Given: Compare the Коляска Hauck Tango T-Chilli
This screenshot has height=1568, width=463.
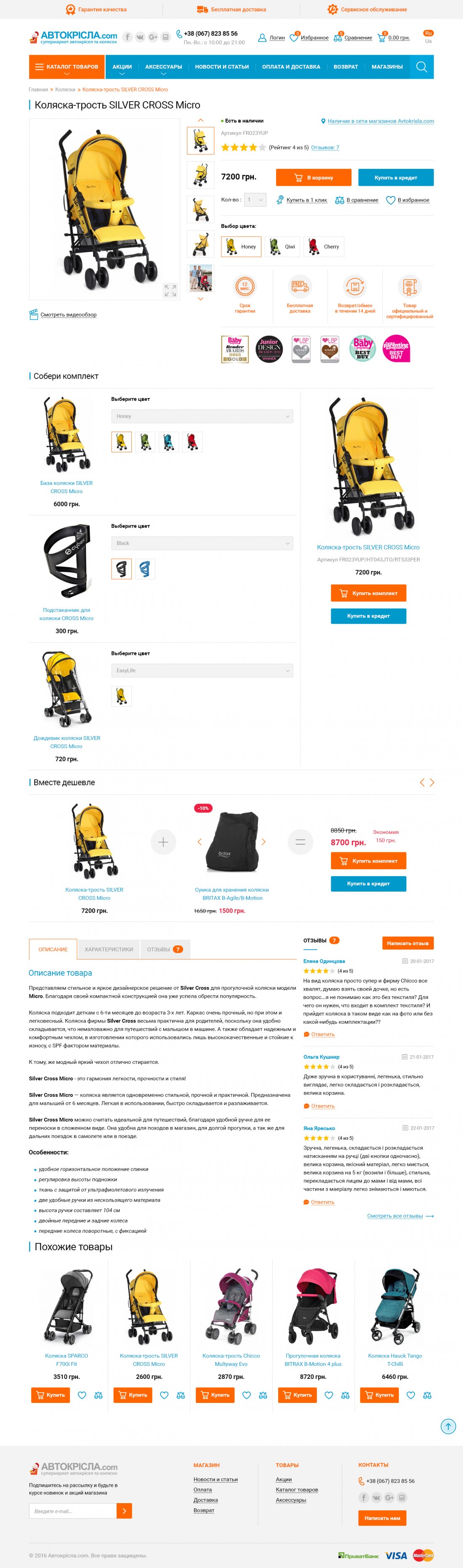Looking at the screenshot, I should [x=427, y=1395].
